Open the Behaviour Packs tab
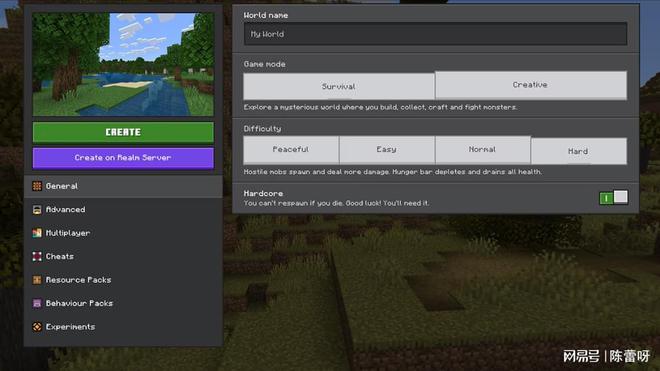Viewport: 660px width, 371px height. pyautogui.click(x=123, y=303)
